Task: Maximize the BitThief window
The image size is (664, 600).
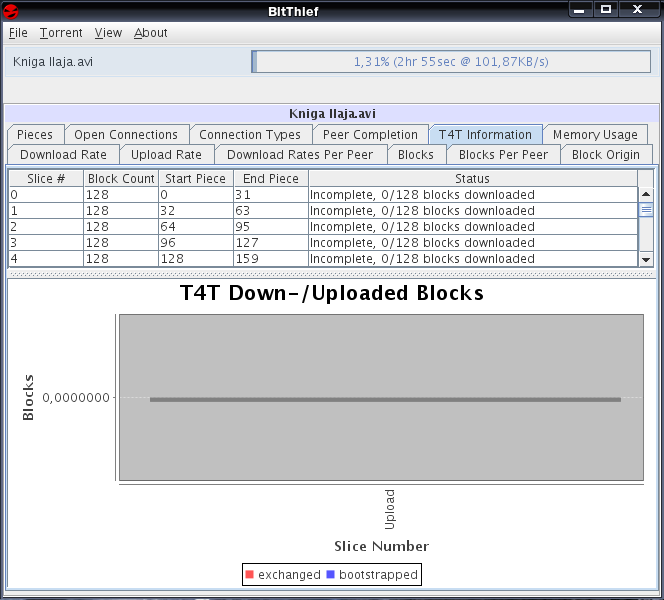Action: tap(606, 9)
